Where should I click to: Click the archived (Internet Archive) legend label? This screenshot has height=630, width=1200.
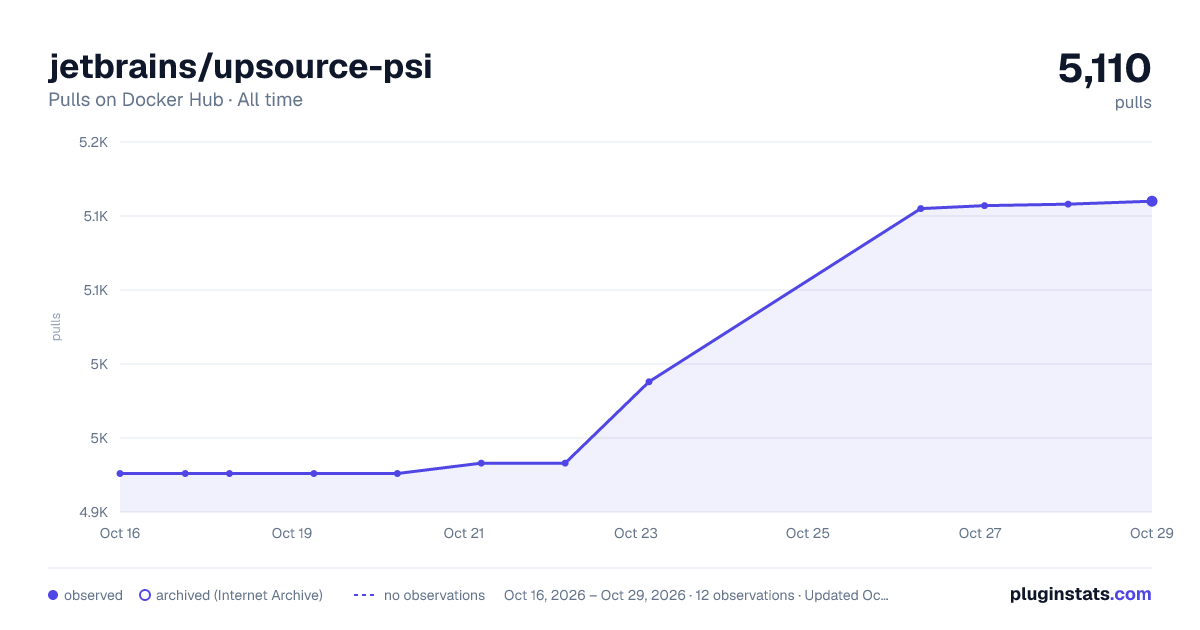tap(239, 595)
